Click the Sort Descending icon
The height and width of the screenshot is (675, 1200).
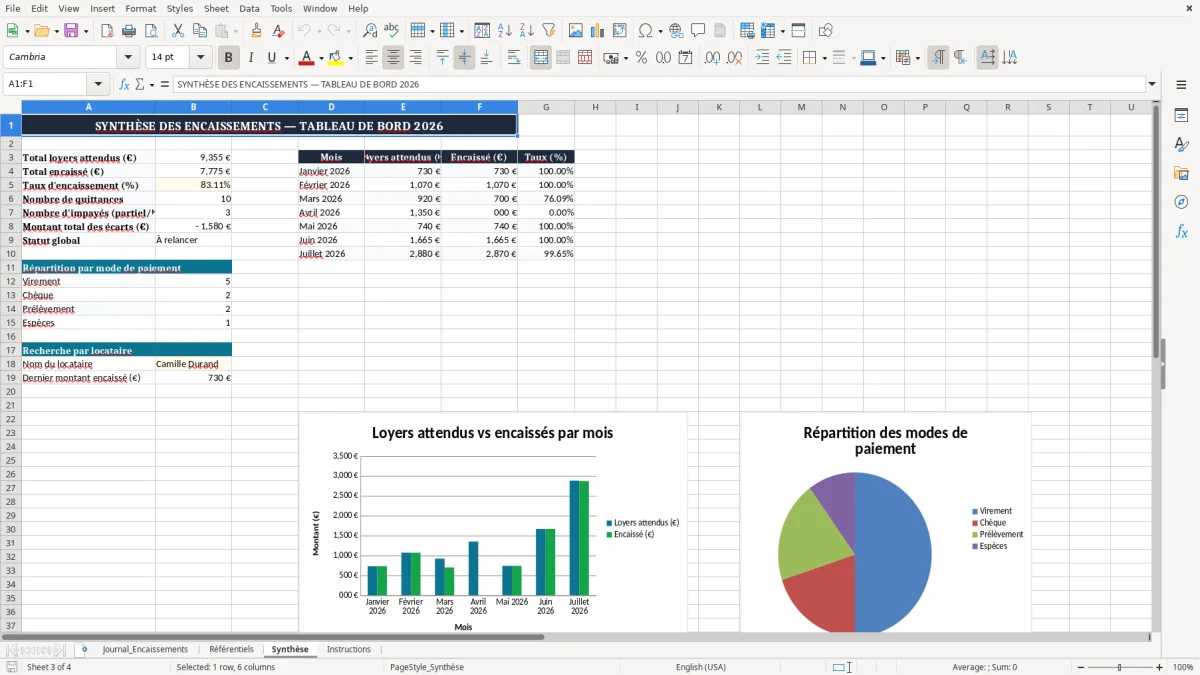[x=527, y=31]
